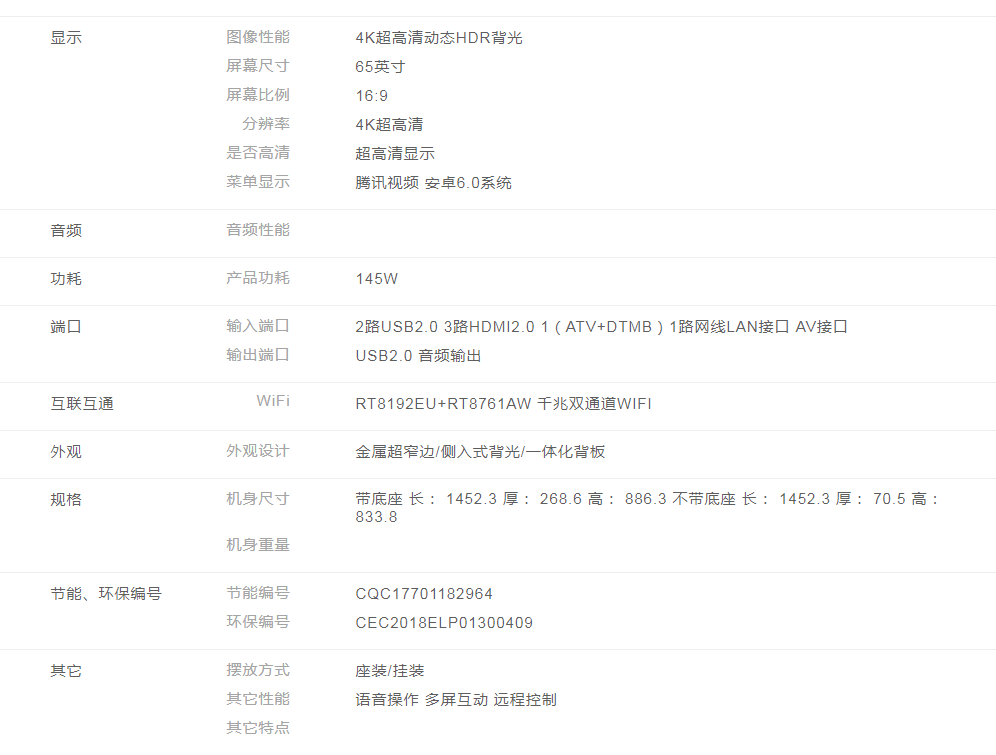Image resolution: width=996 pixels, height=755 pixels.
Task: Click the CEC2018ELP01300409 environmental number
Action: pos(444,623)
